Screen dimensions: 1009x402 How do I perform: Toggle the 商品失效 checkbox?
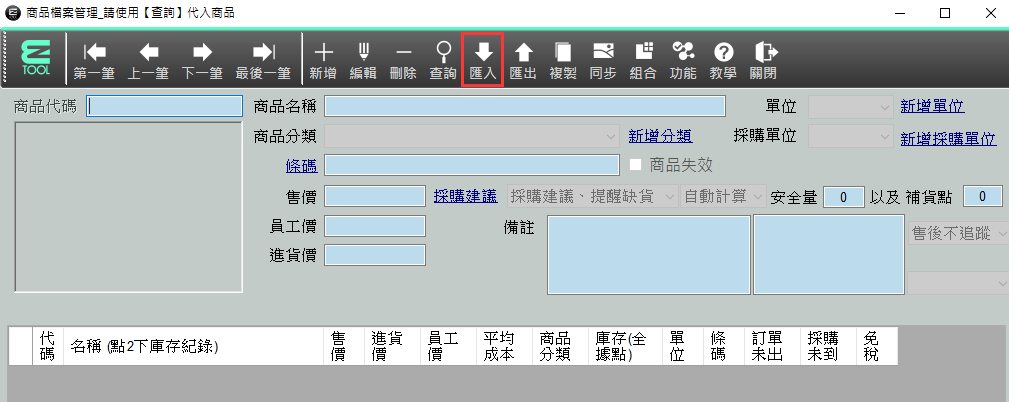point(636,165)
